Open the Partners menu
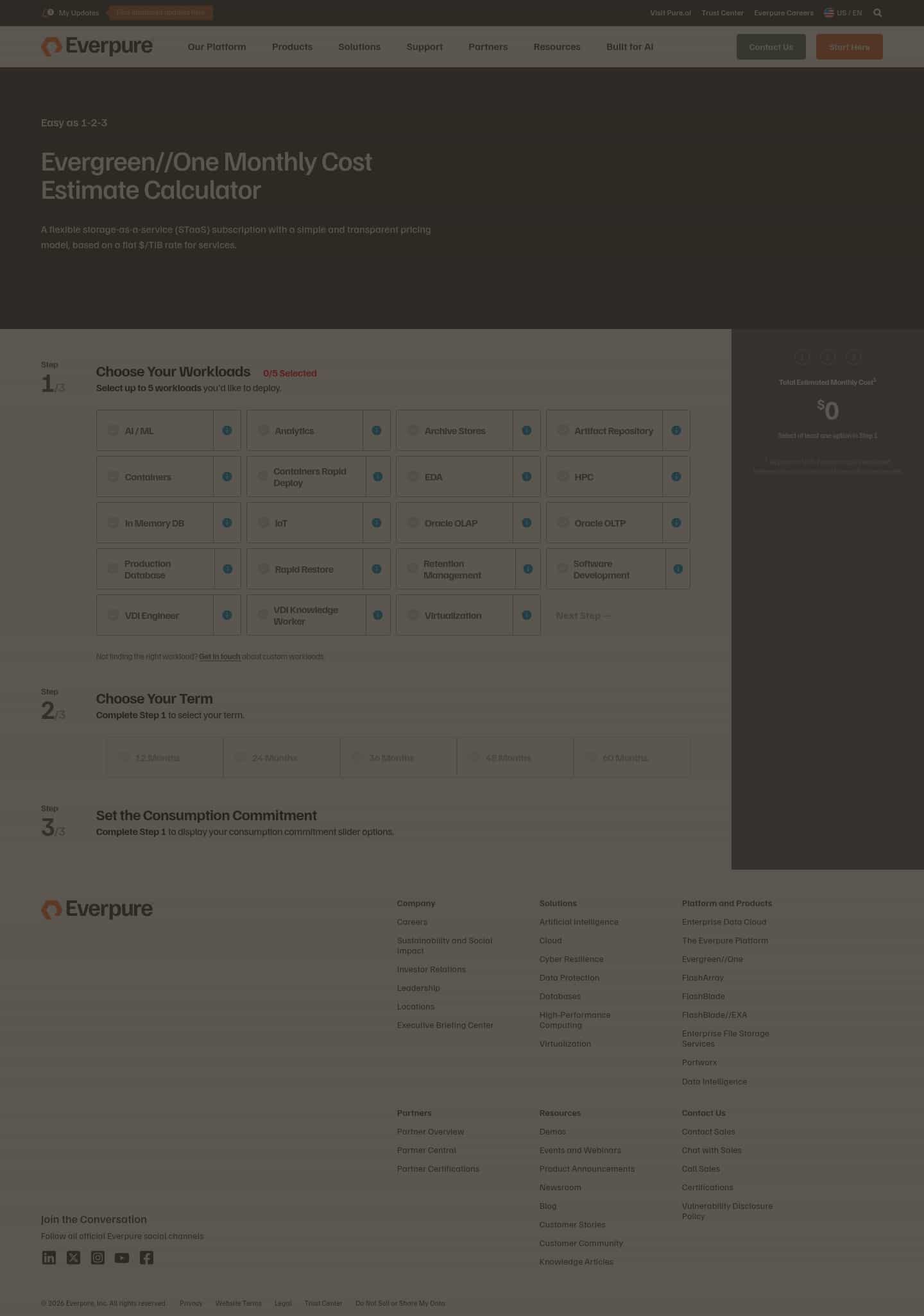924x1316 pixels. coord(488,47)
